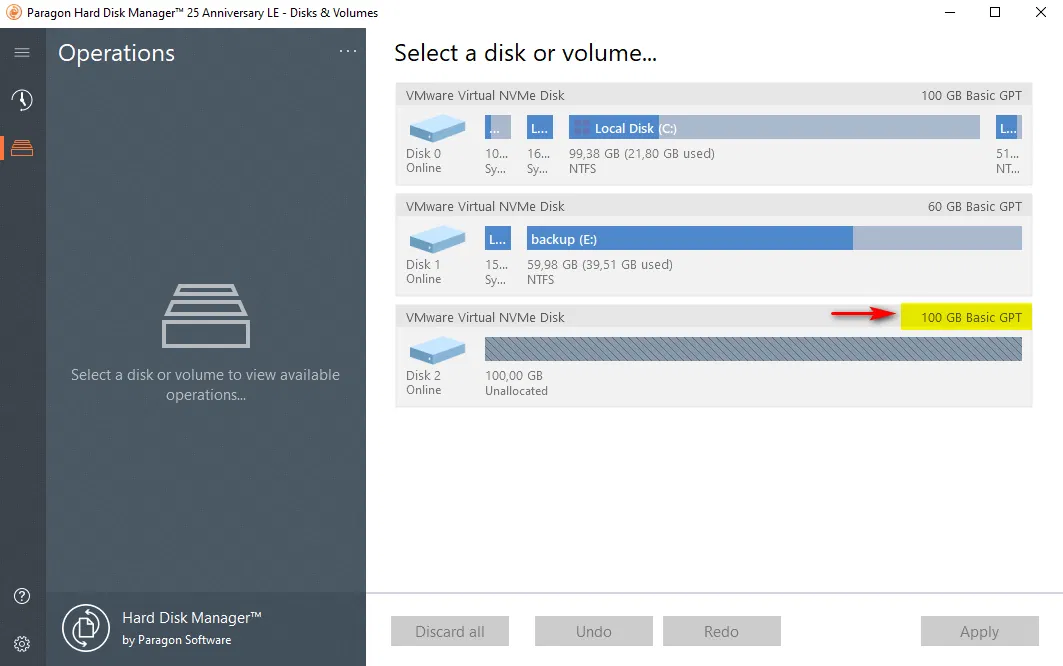Select the Disks & Volumes sidebar icon
This screenshot has width=1063, height=666.
coord(22,148)
